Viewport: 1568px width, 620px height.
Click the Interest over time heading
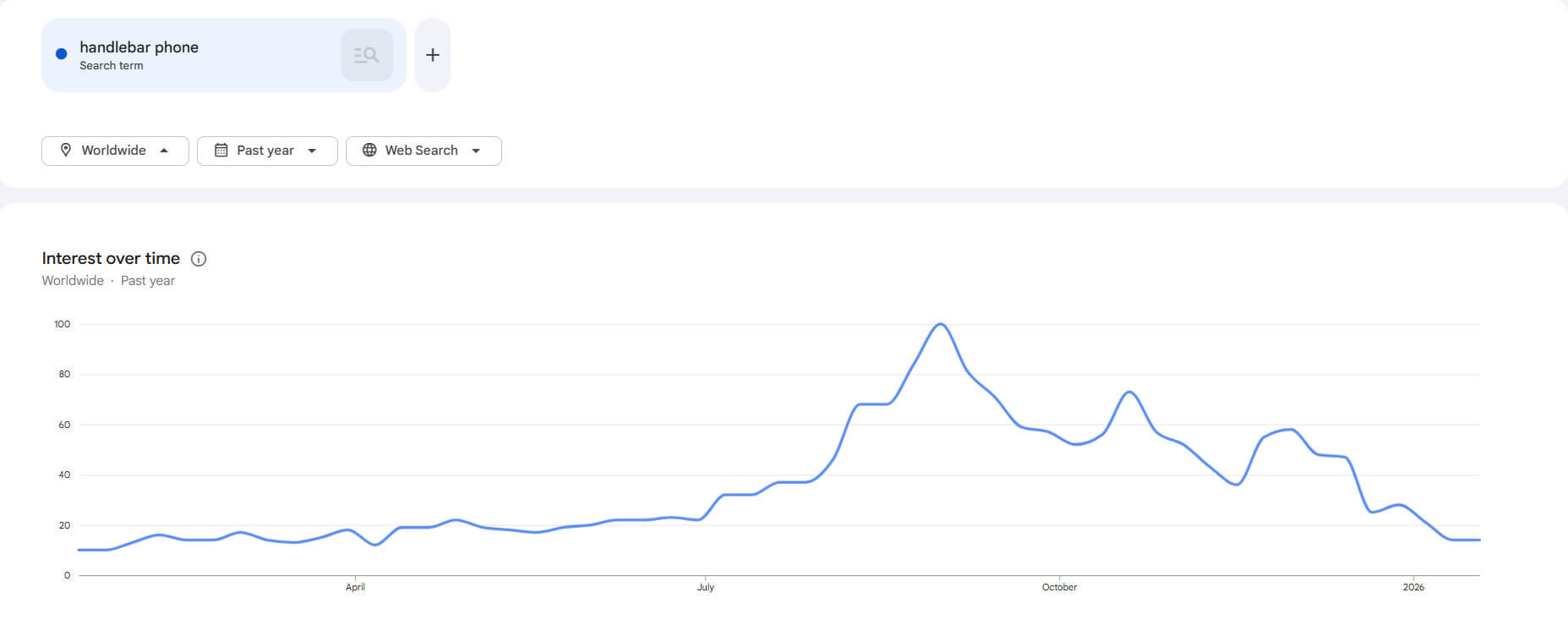click(x=111, y=258)
